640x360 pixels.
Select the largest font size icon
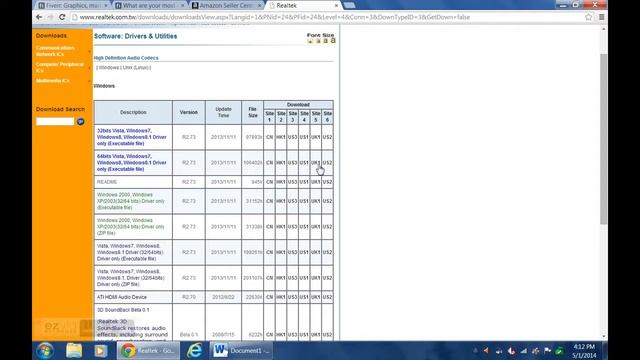pos(333,40)
